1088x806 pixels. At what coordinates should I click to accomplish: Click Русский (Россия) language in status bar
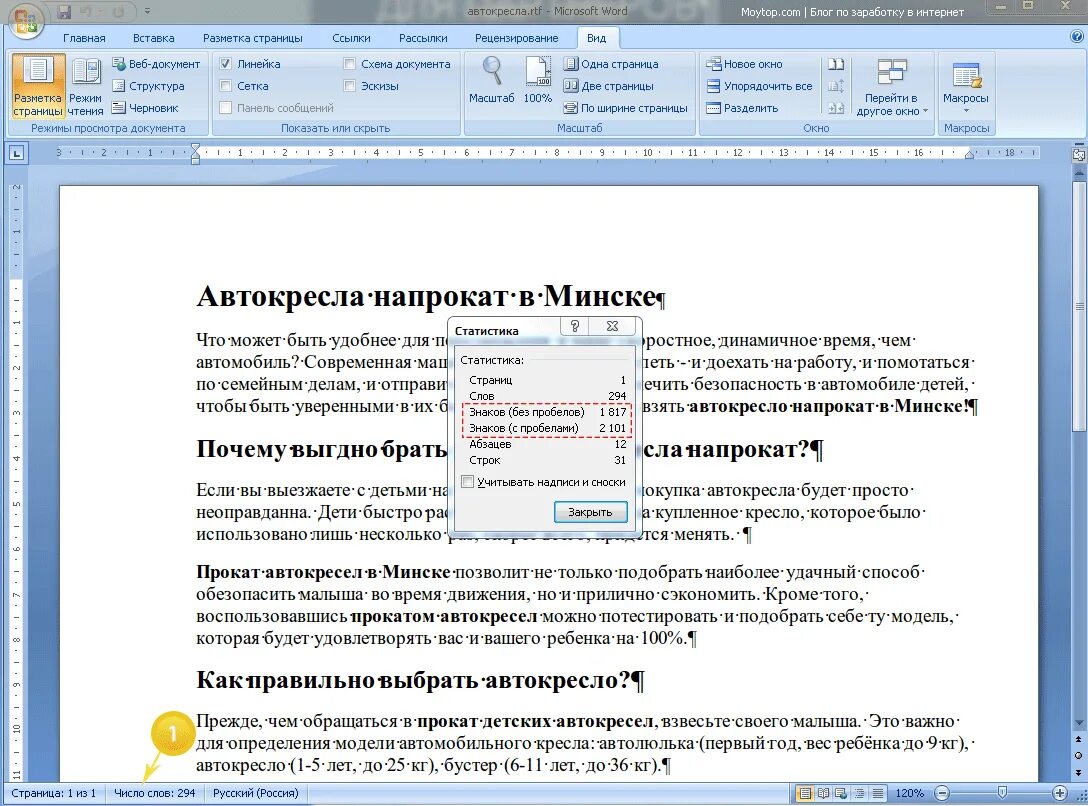255,793
